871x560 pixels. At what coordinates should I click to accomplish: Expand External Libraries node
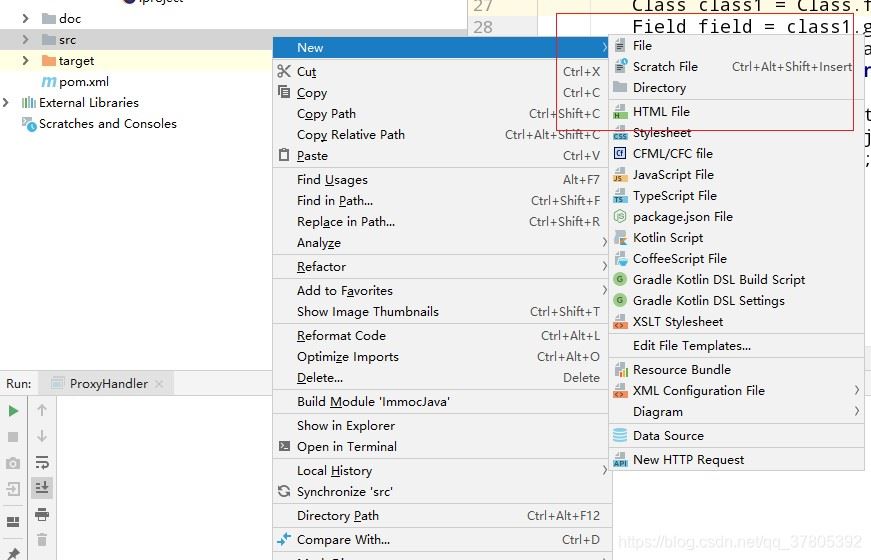7,103
